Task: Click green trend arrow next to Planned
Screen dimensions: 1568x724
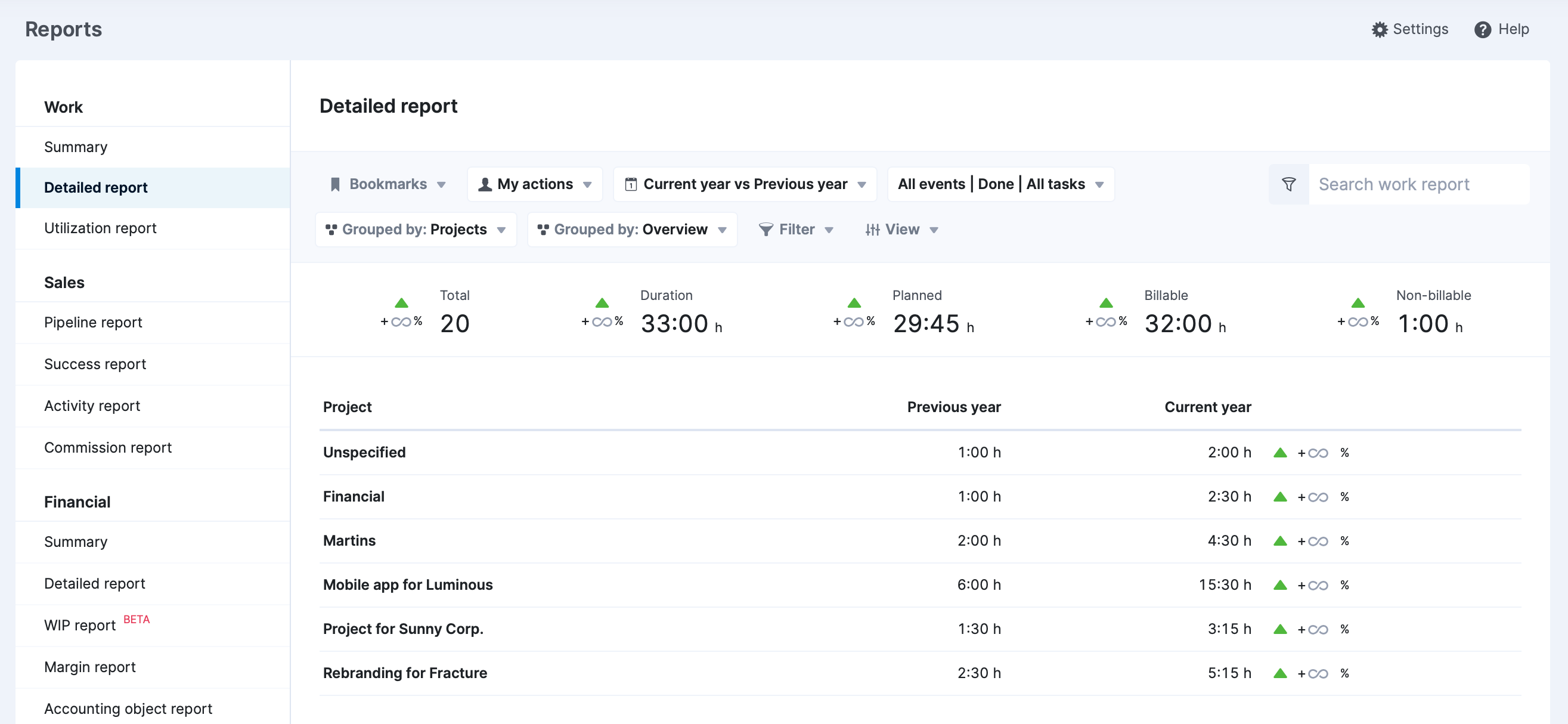Action: point(853,302)
